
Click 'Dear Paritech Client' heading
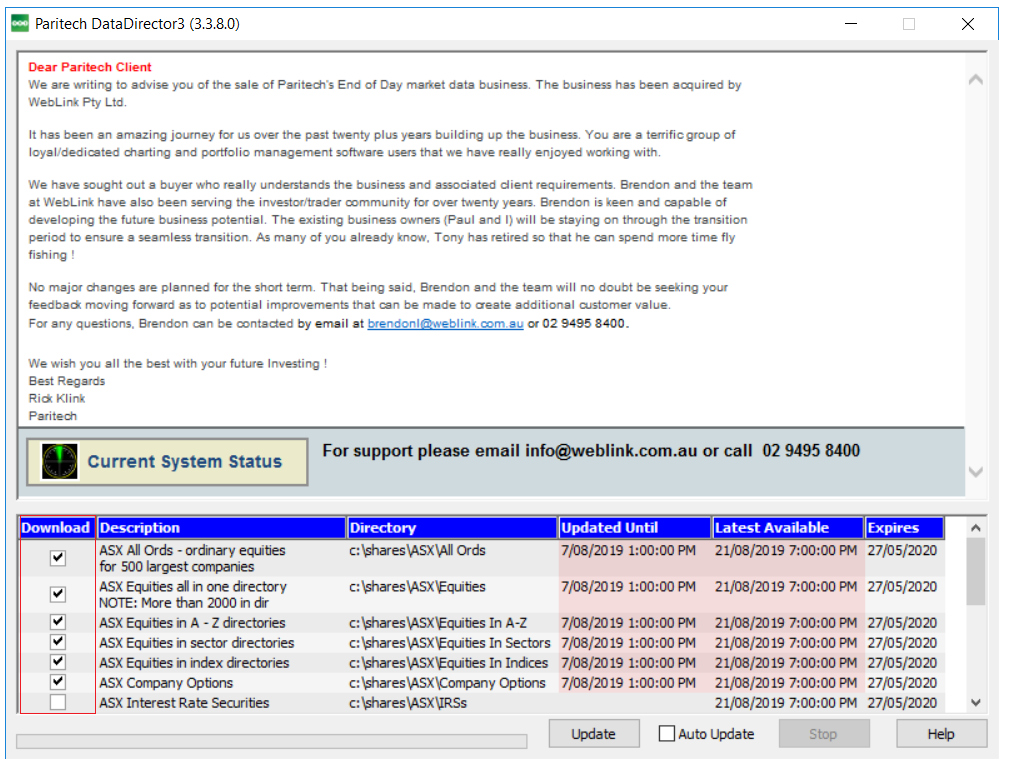(90, 67)
